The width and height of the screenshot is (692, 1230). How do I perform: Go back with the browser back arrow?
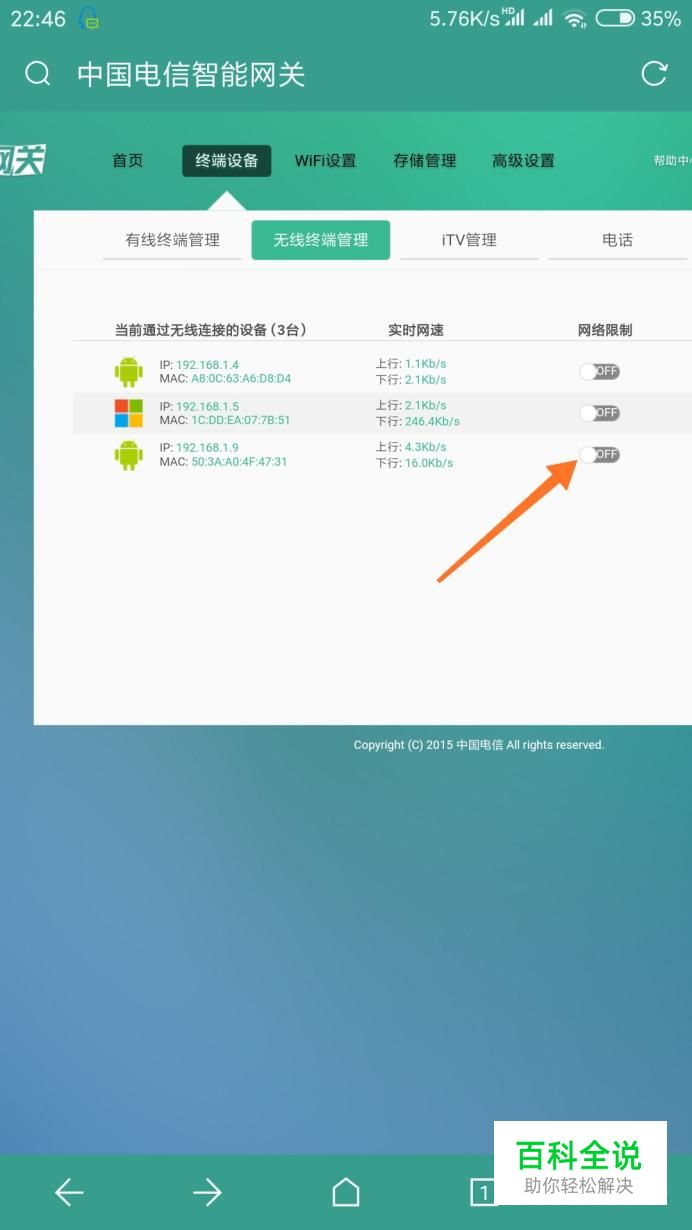pyautogui.click(x=69, y=1191)
